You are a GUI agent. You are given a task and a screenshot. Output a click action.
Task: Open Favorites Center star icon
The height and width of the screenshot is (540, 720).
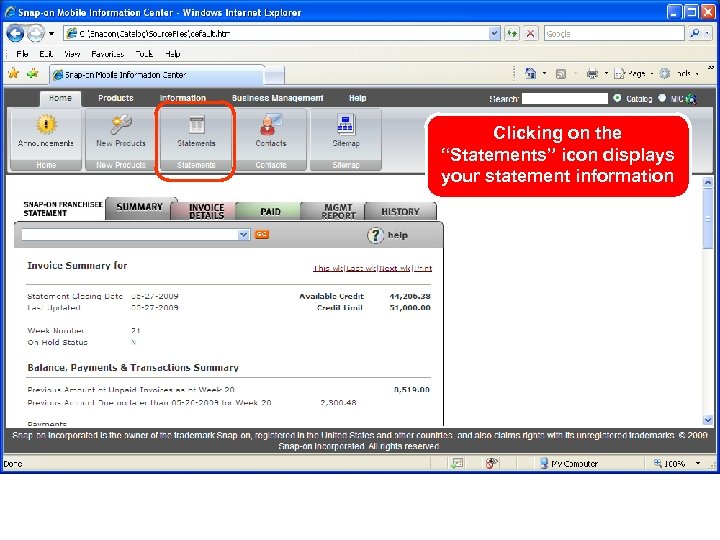pyautogui.click(x=14, y=73)
